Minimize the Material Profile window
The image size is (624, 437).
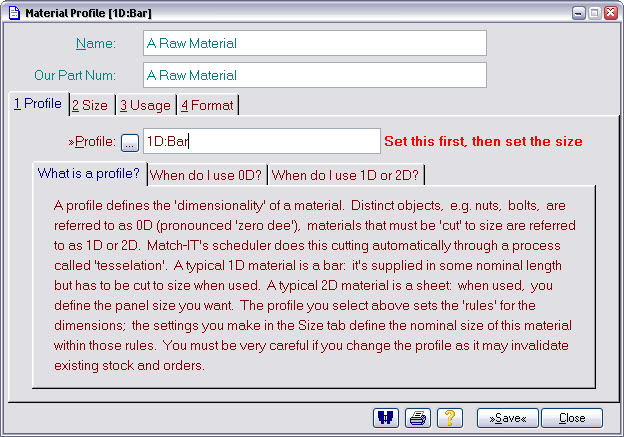click(578, 13)
